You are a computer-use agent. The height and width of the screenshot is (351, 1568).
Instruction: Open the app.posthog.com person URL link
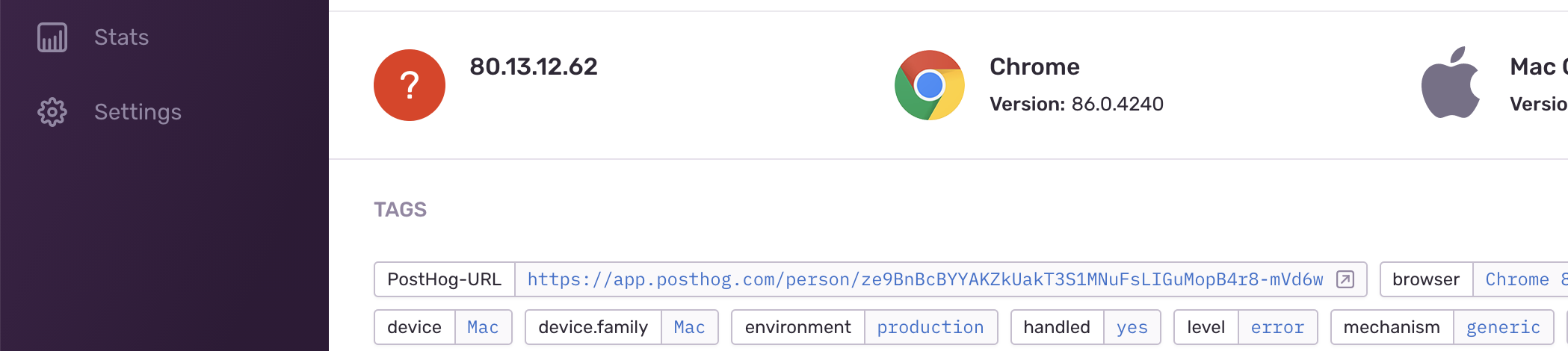point(925,279)
